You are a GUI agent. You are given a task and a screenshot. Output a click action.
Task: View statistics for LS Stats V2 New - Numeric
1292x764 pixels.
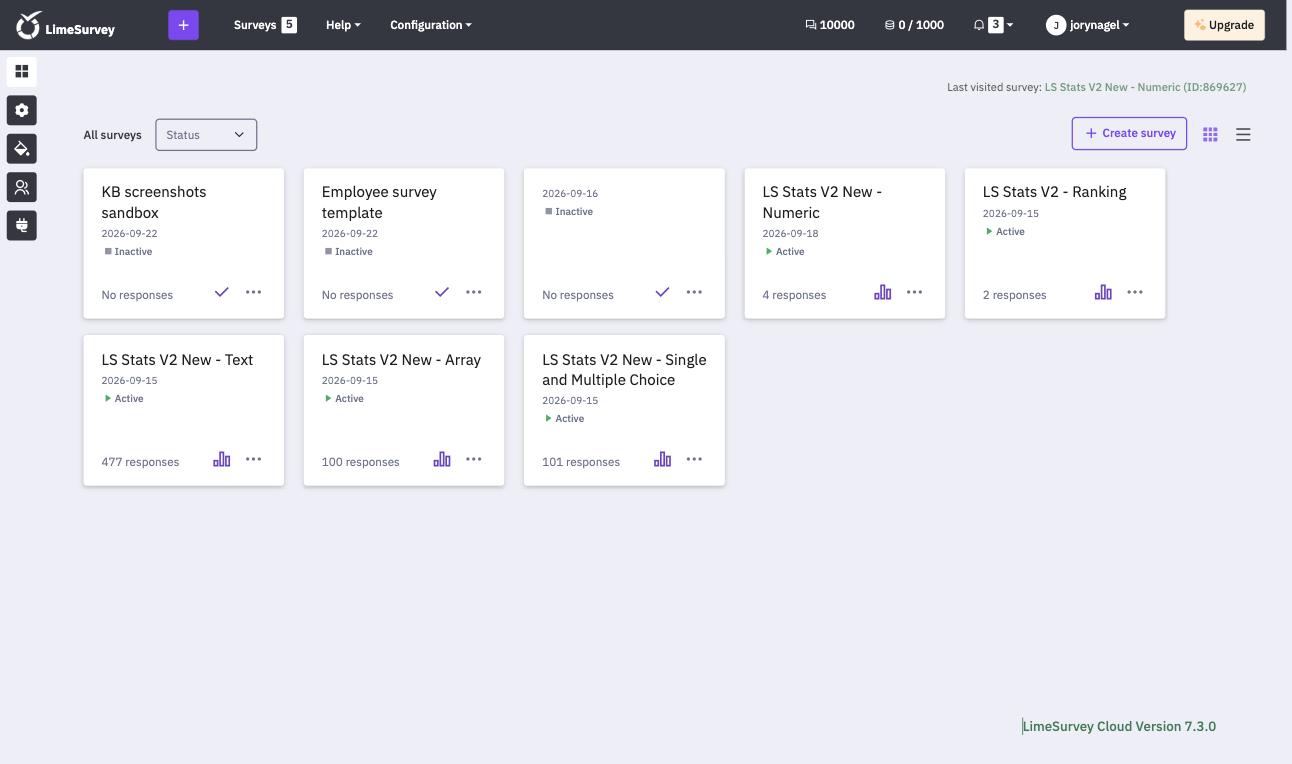pyautogui.click(x=883, y=292)
